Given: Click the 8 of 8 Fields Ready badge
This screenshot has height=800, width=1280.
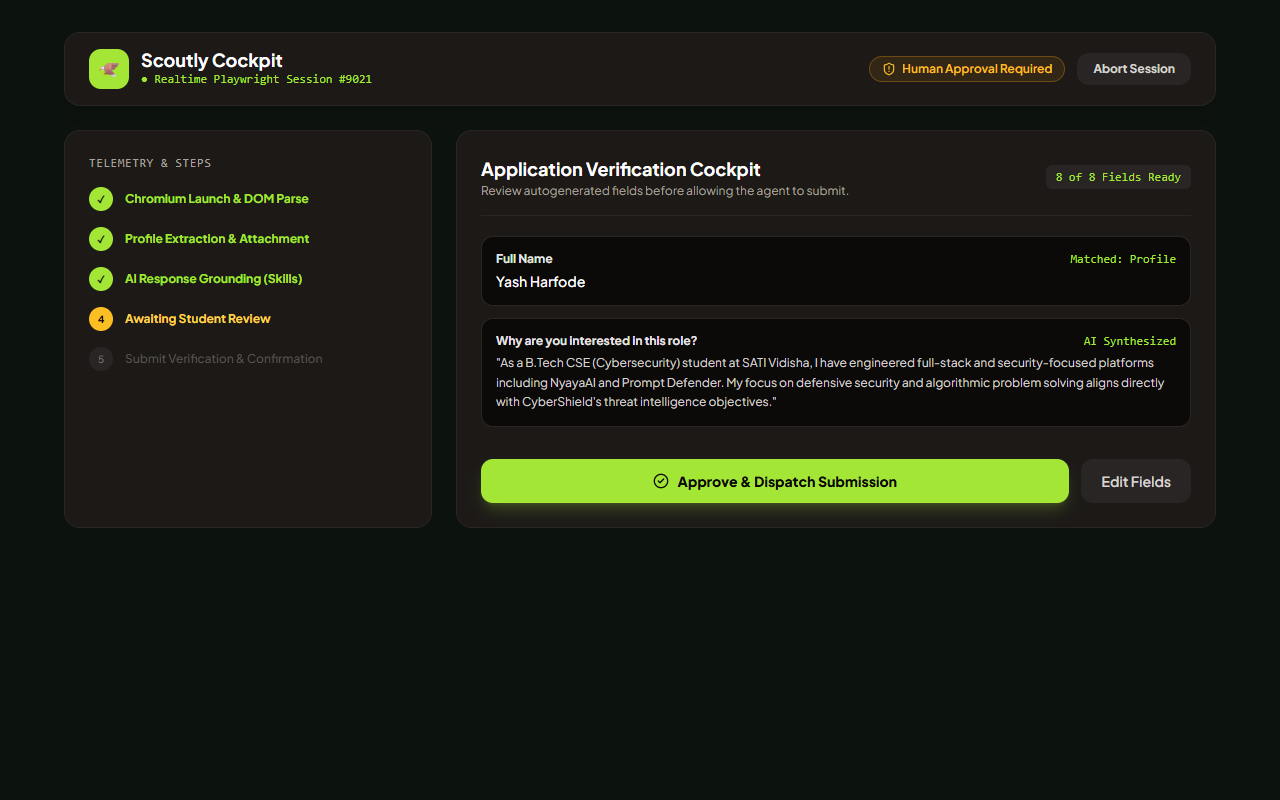Looking at the screenshot, I should click(x=1118, y=177).
